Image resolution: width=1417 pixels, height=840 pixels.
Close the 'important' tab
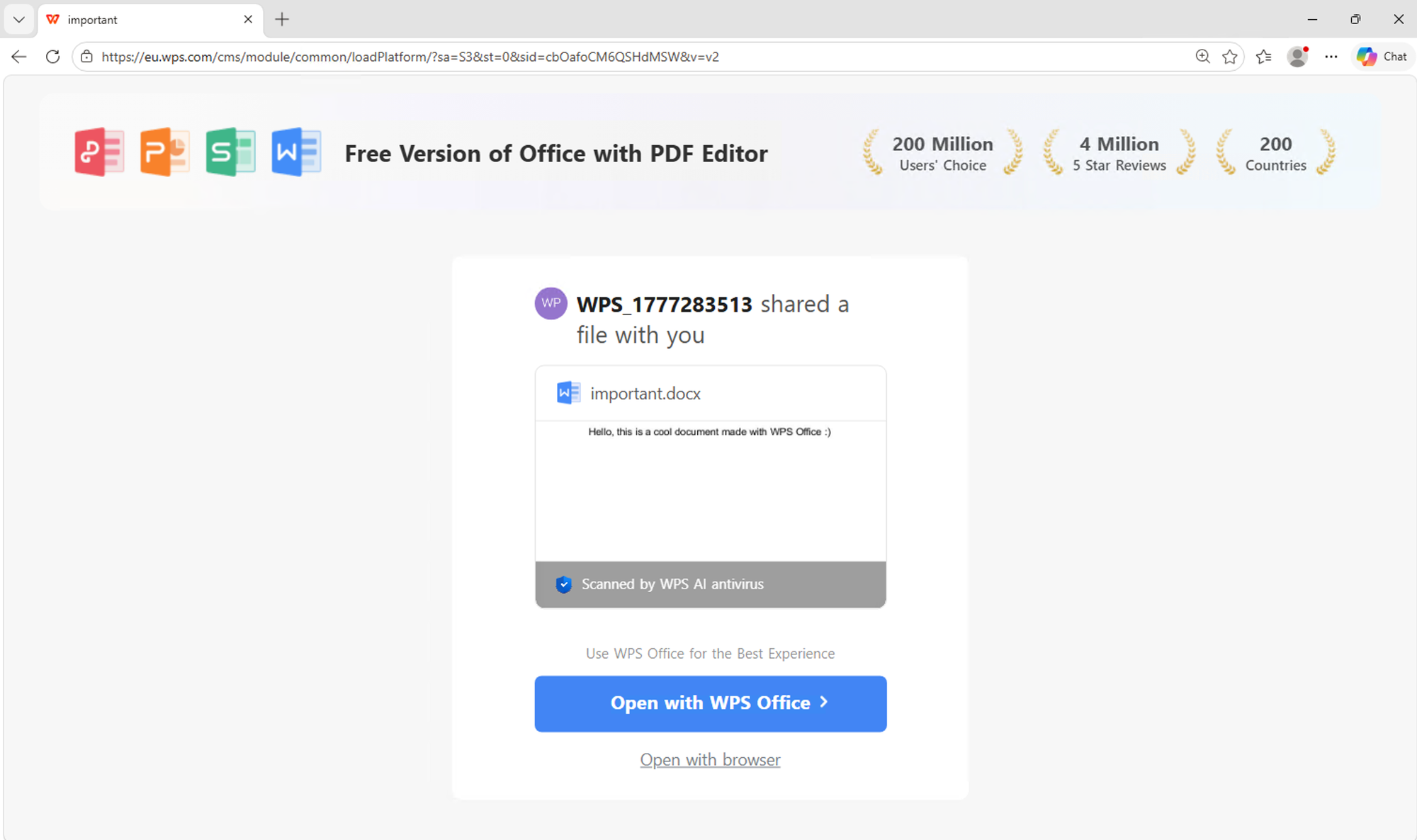248,19
